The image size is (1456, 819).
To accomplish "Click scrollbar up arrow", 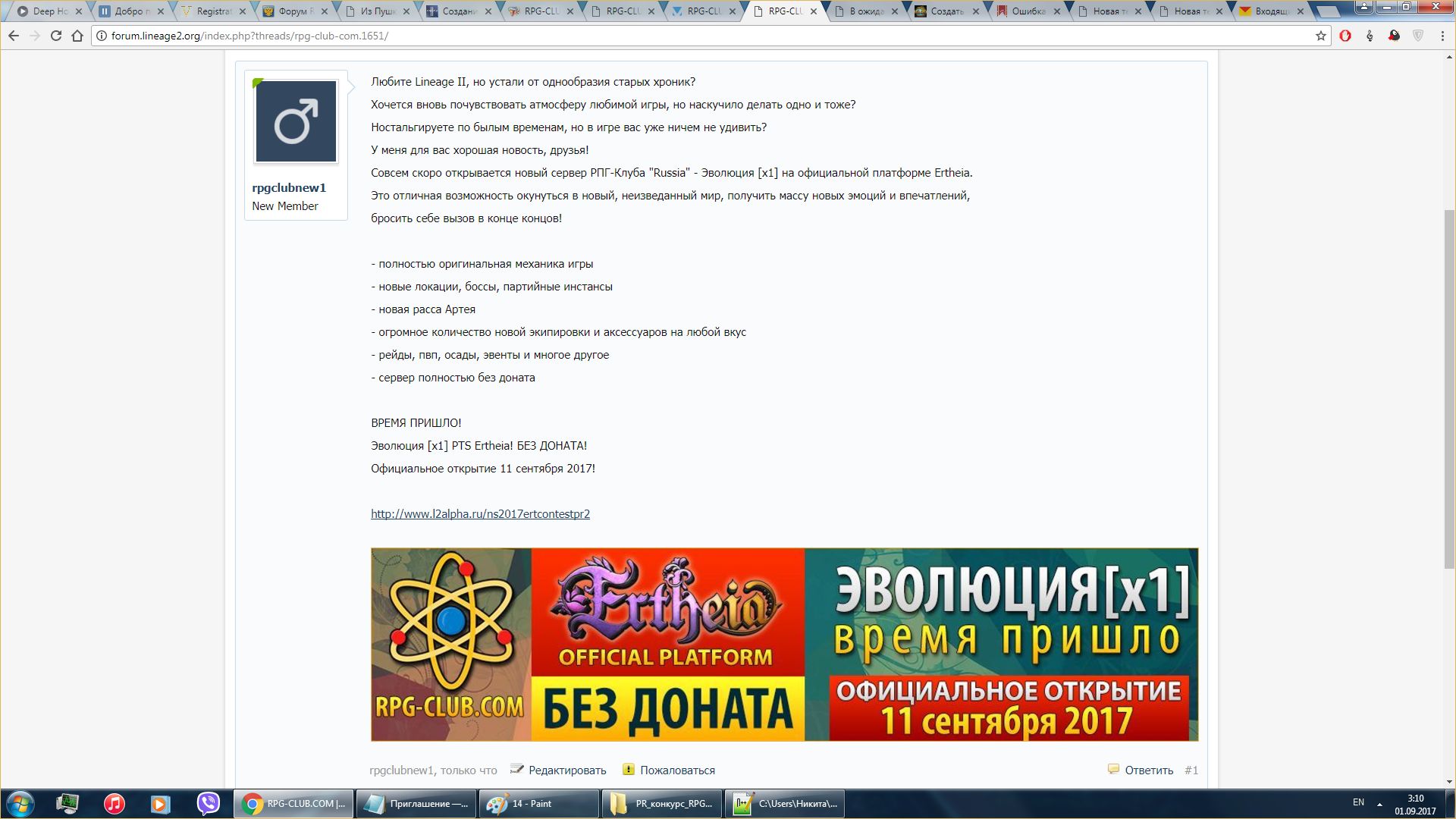I will coord(1449,57).
